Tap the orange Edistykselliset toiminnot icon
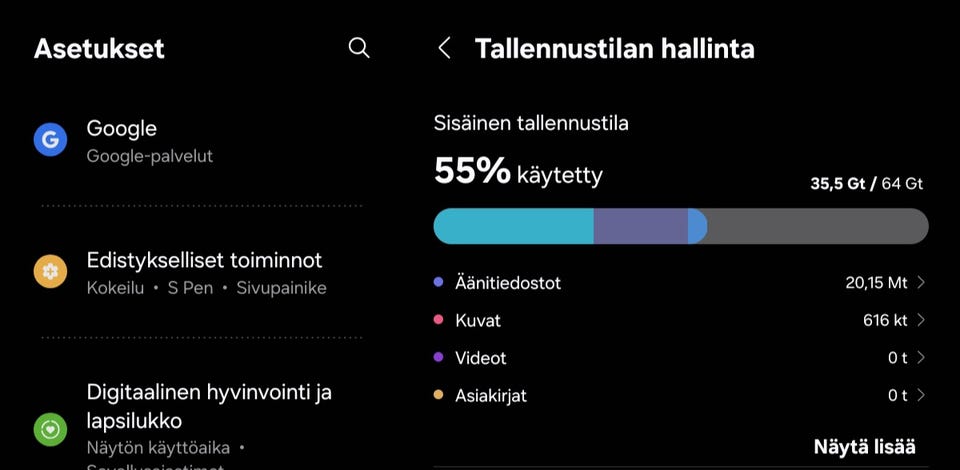This screenshot has height=470, width=960. coord(50,272)
